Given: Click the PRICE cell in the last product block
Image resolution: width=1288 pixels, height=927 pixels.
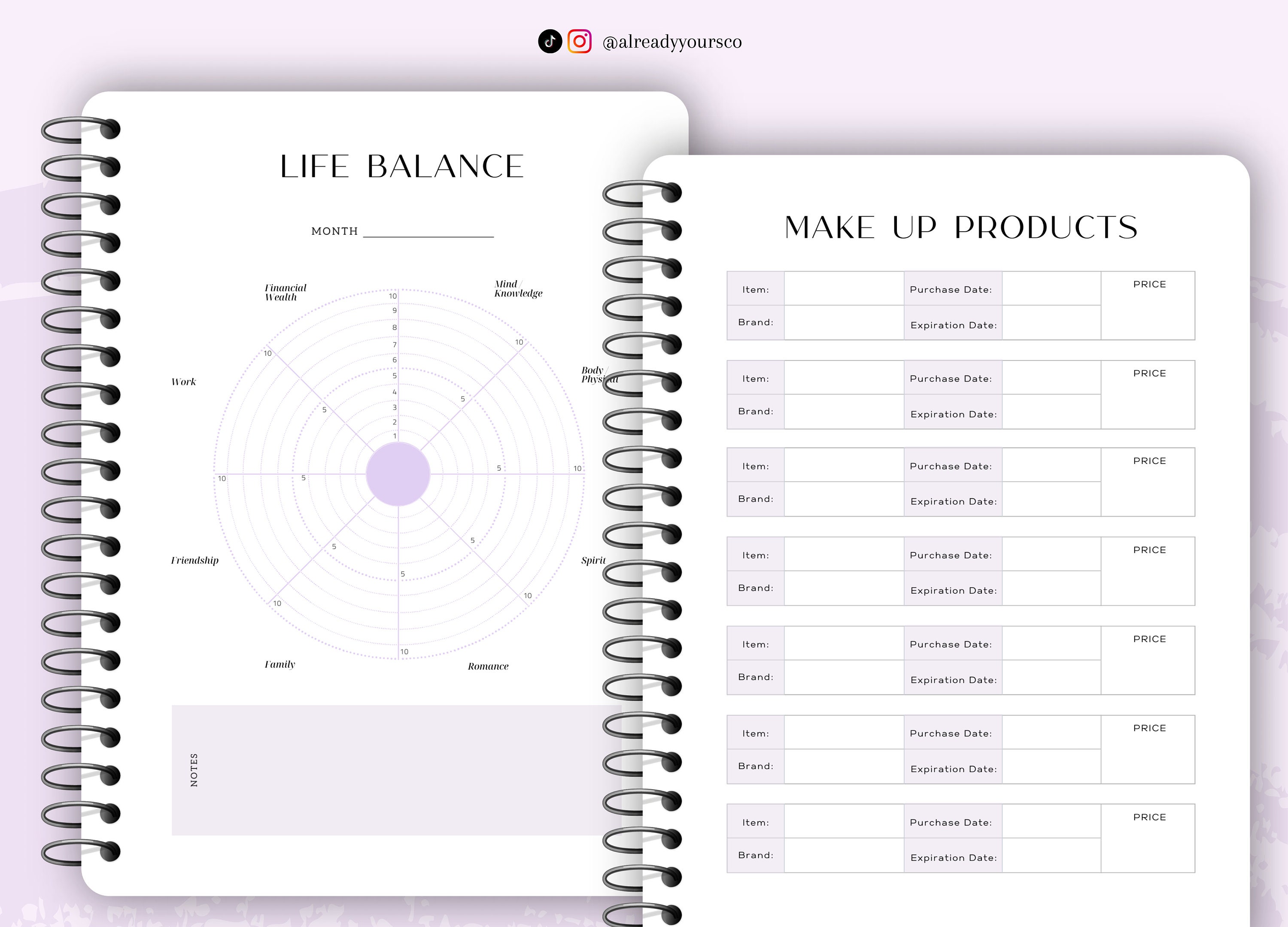Looking at the screenshot, I should point(1148,839).
